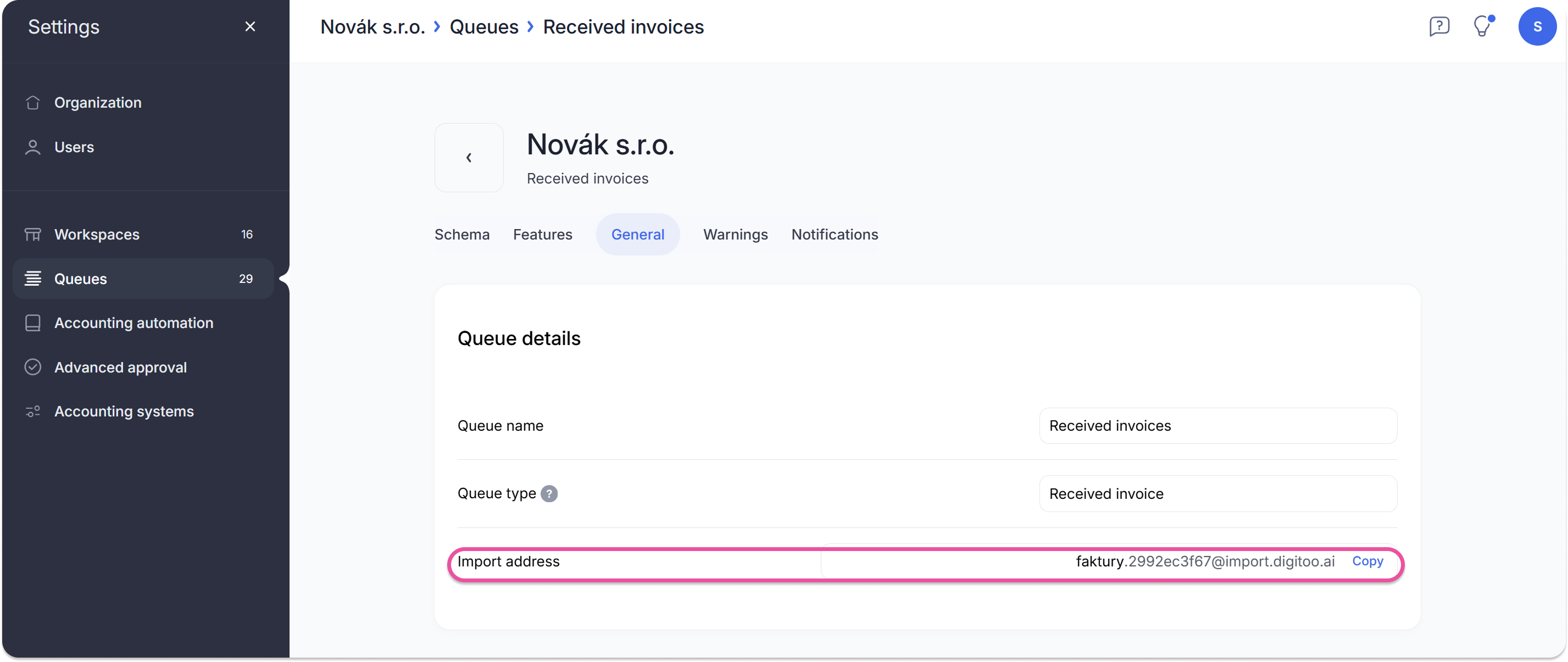Switch to the Schema tab

(462, 234)
